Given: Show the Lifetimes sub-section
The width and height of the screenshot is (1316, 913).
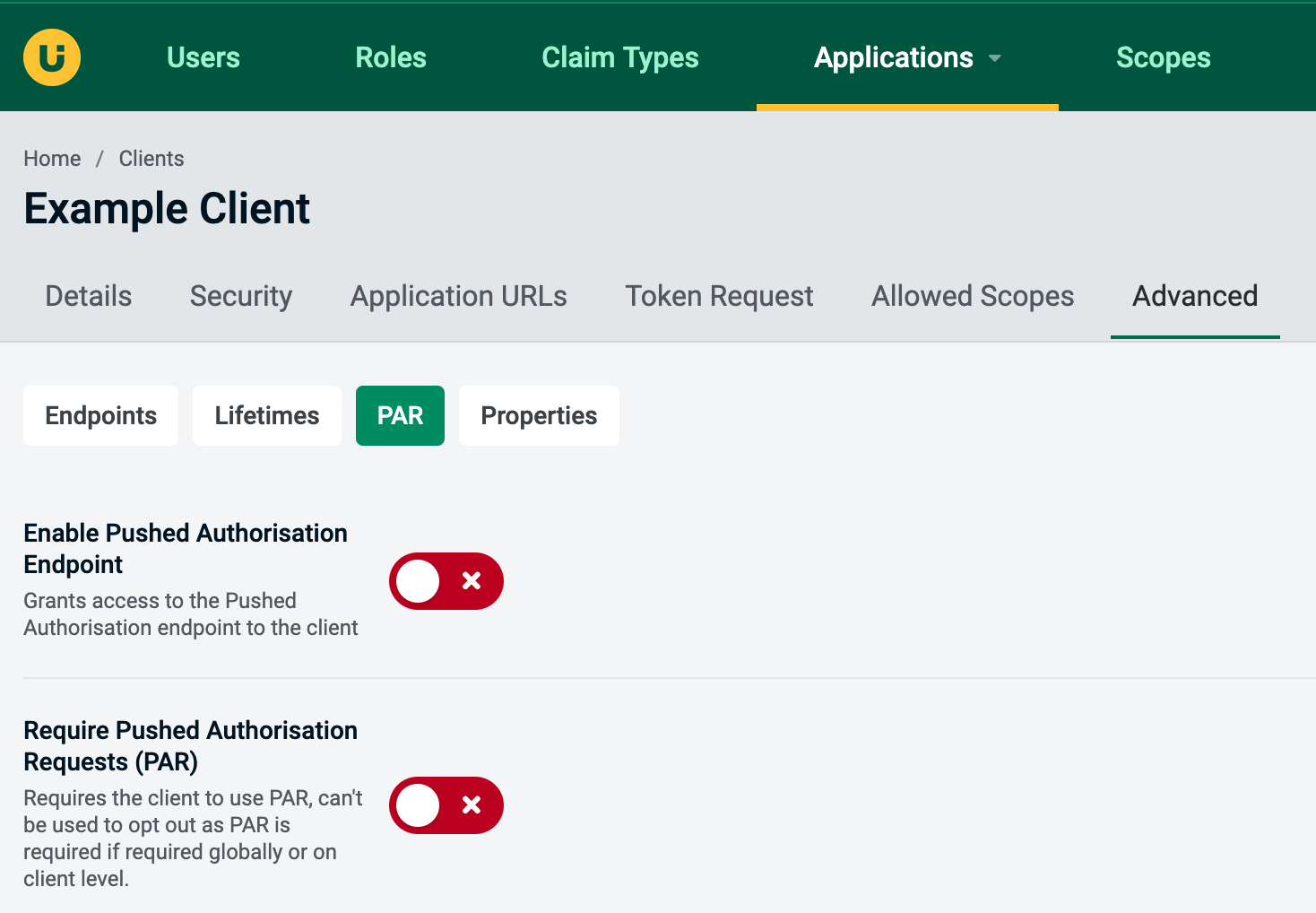Looking at the screenshot, I should (x=267, y=415).
